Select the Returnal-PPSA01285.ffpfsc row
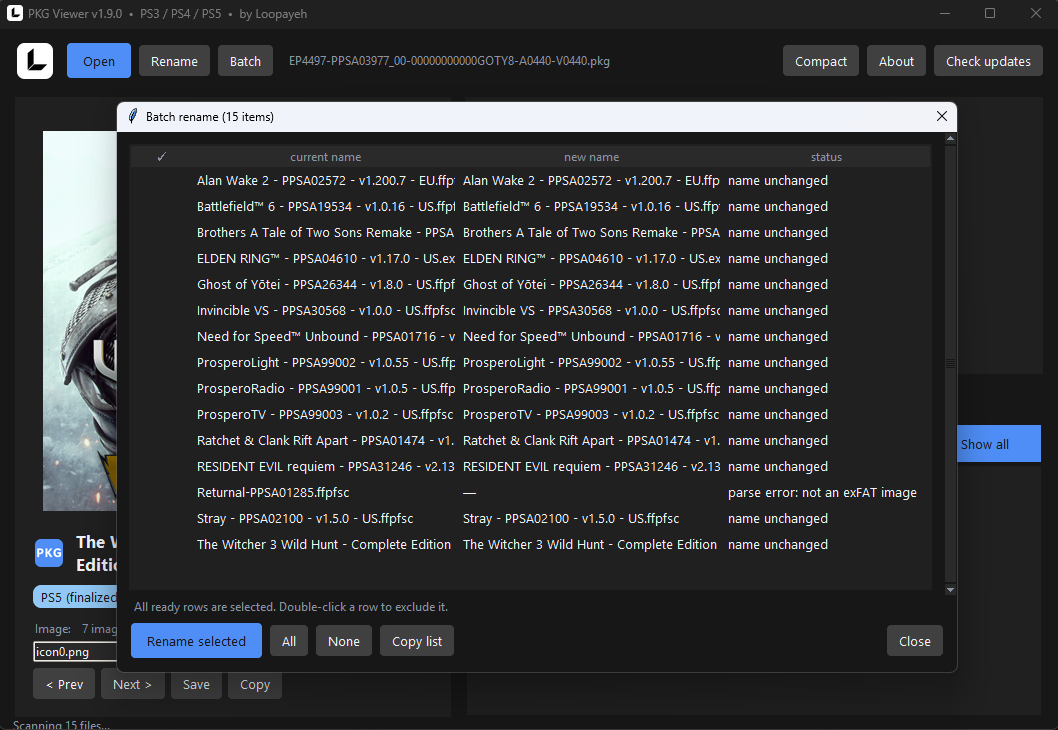Image resolution: width=1058 pixels, height=730 pixels. (x=530, y=492)
